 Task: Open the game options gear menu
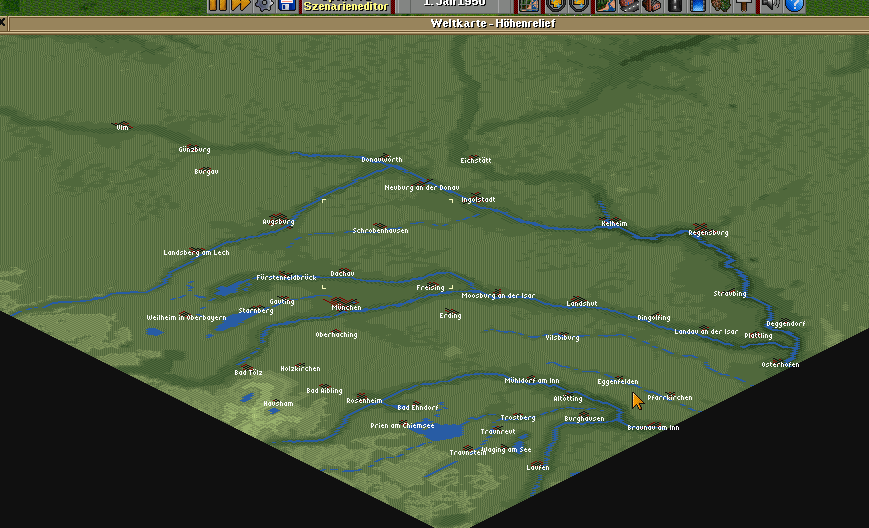(x=264, y=5)
